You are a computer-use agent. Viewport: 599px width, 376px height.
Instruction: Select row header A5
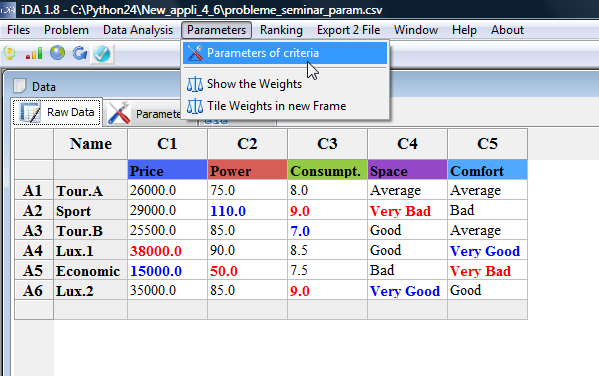point(34,271)
